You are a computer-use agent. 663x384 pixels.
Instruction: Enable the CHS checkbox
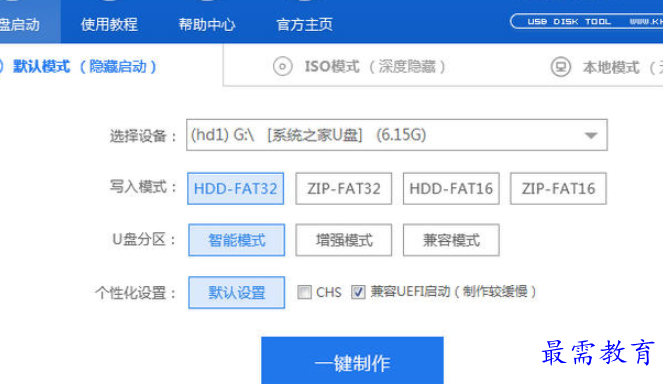(x=304, y=292)
